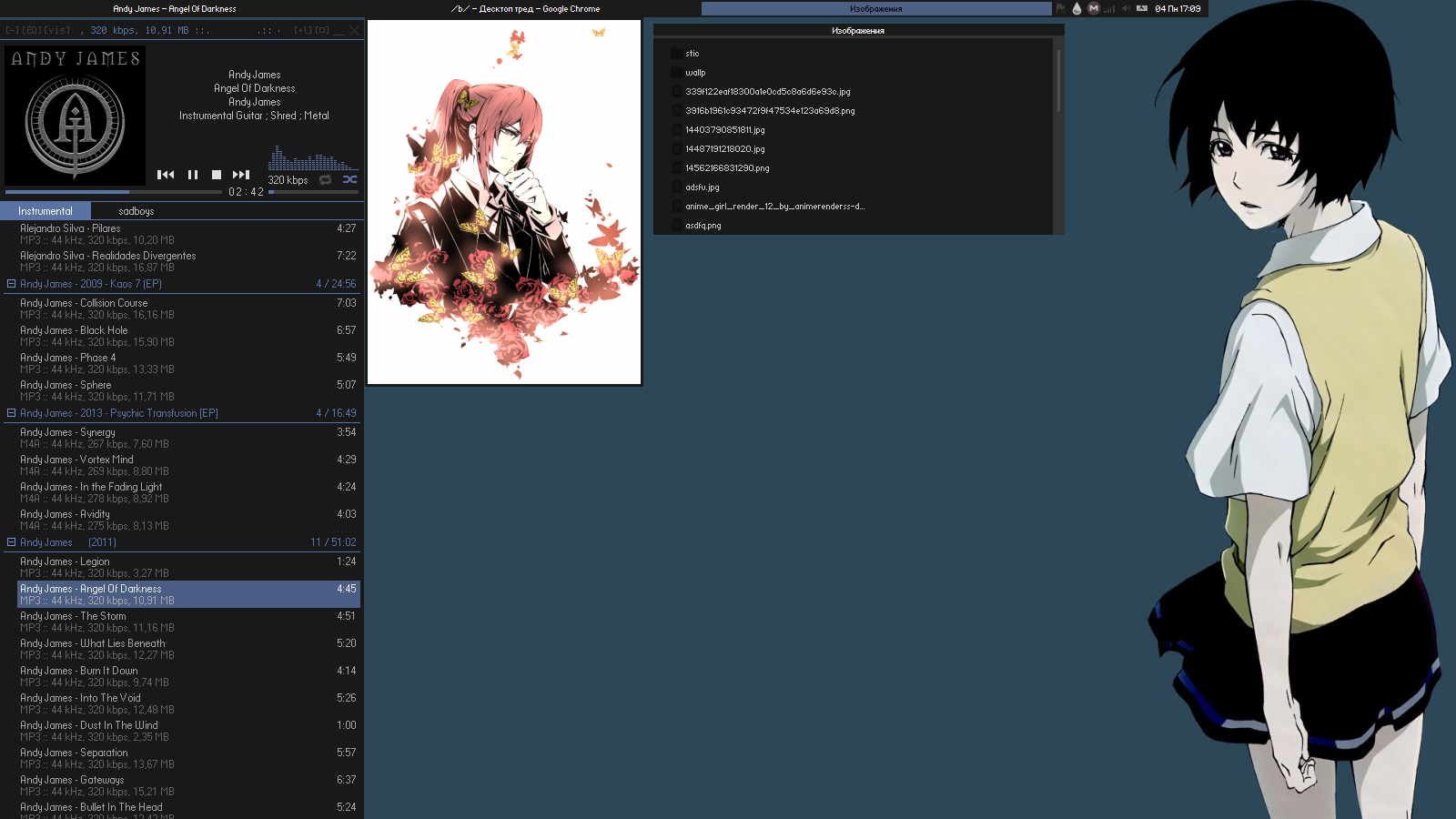Screen dimensions: 1456x819
Task: Select track In the Fading Light
Action: tap(188, 492)
